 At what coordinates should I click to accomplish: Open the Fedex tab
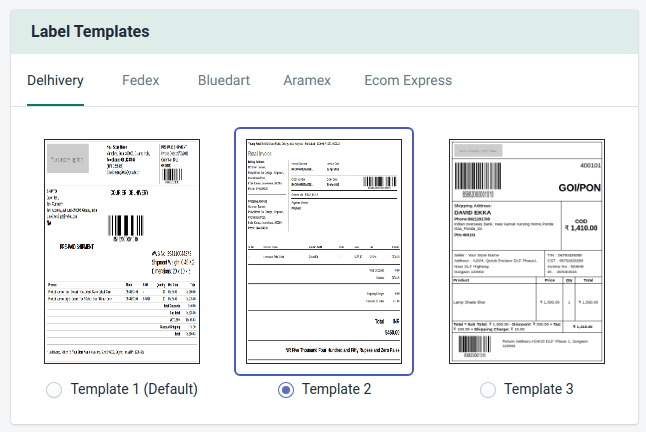pos(140,80)
